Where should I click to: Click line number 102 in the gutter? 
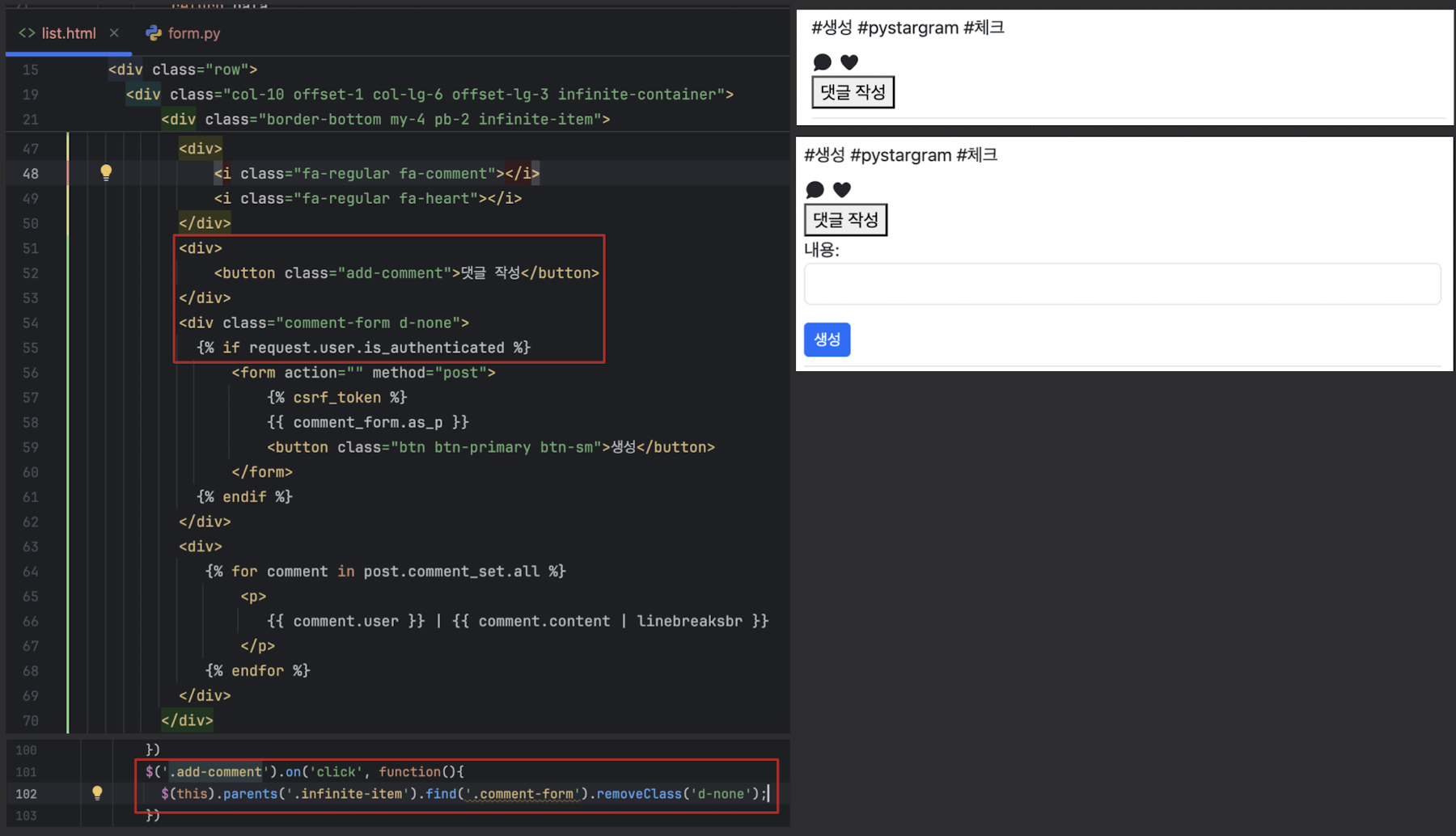(27, 794)
